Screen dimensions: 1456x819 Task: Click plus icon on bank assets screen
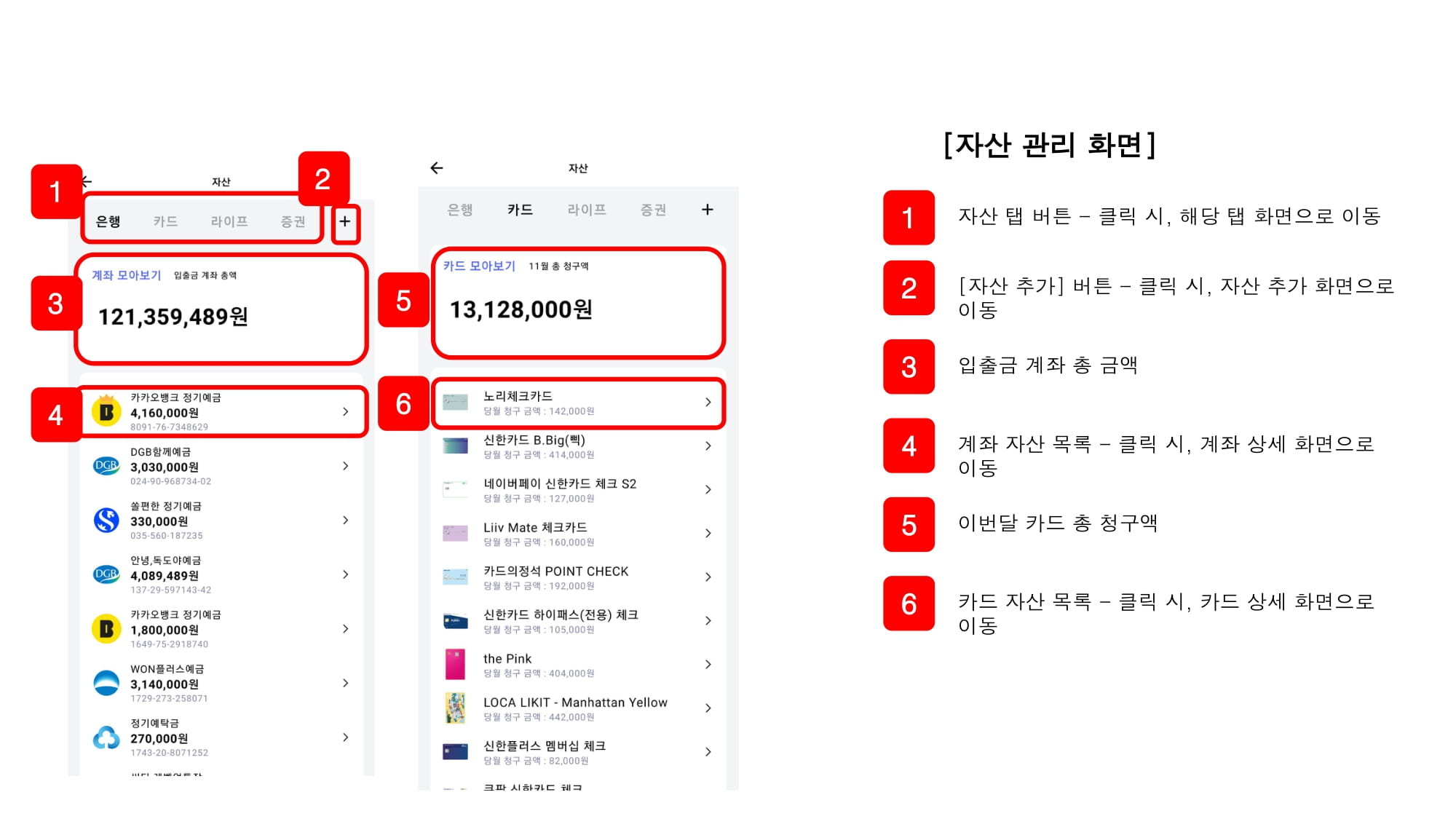(x=345, y=221)
